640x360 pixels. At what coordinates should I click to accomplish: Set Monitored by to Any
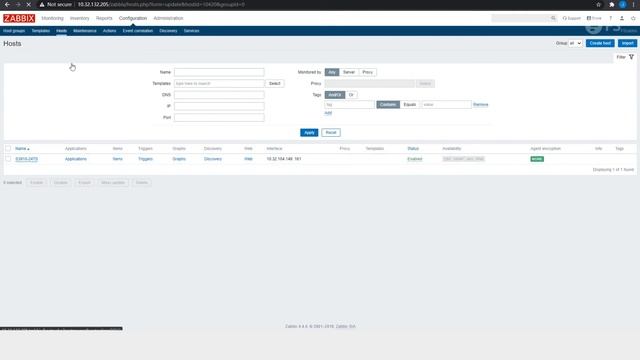[x=332, y=72]
